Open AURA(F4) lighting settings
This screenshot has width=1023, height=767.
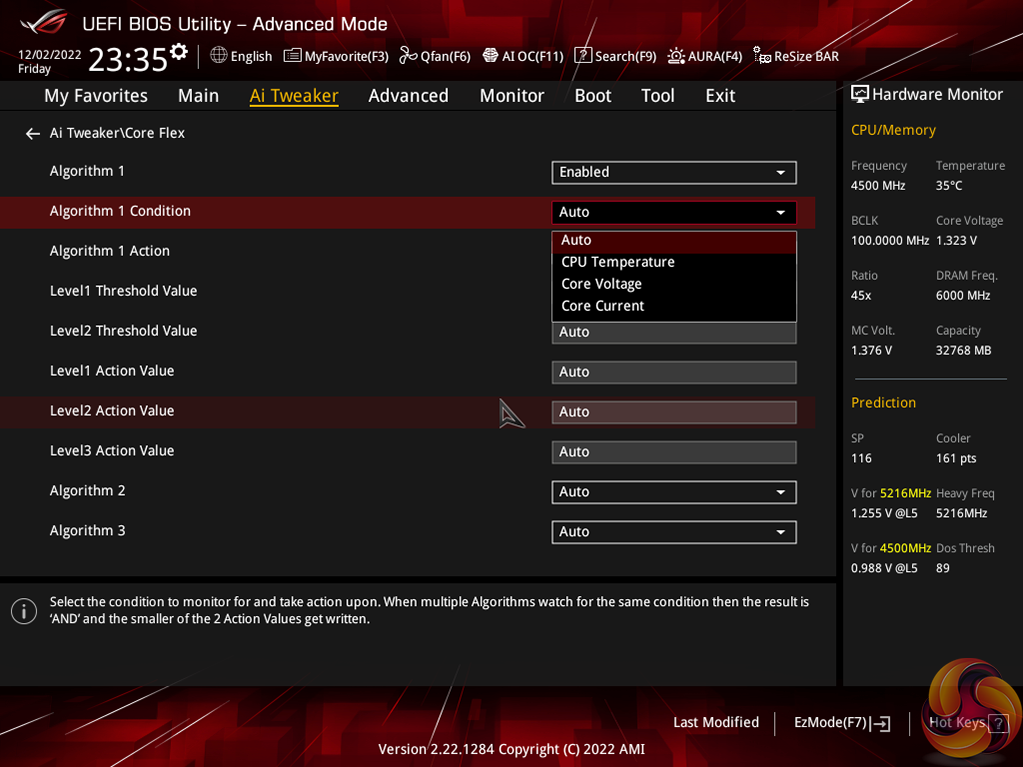705,56
